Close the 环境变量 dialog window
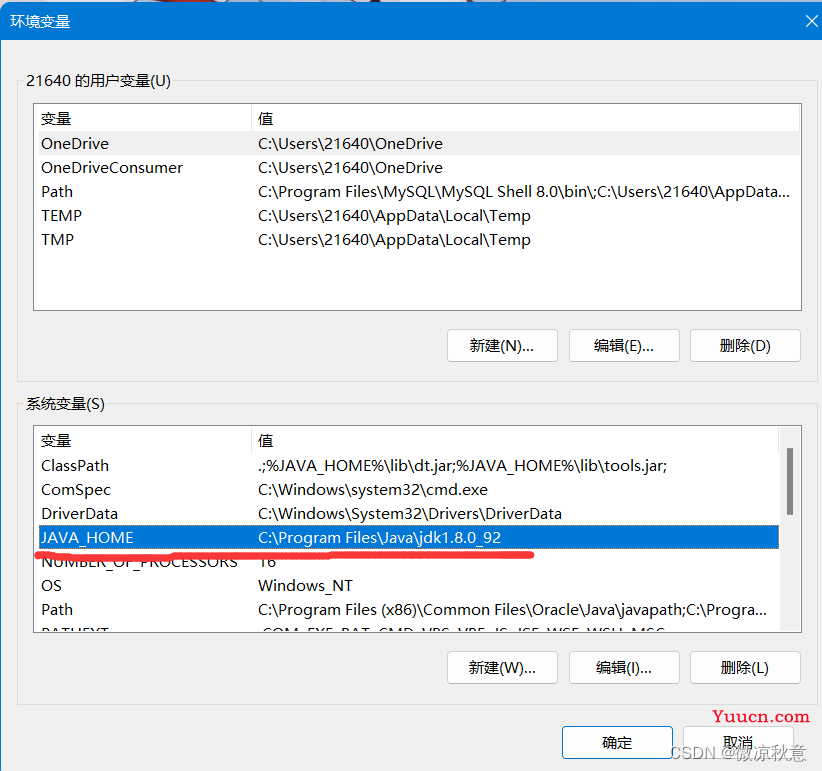The width and height of the screenshot is (822, 771). pyautogui.click(x=811, y=21)
